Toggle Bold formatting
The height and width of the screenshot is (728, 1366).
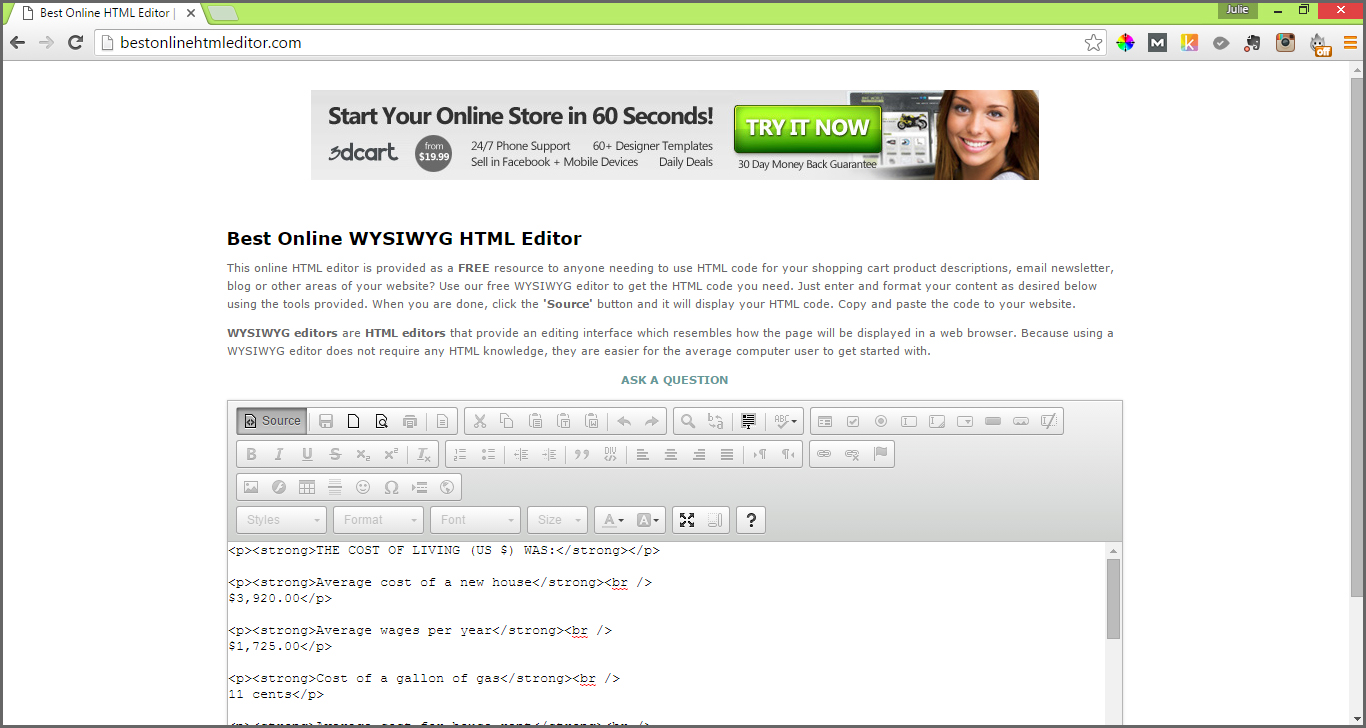[251, 454]
